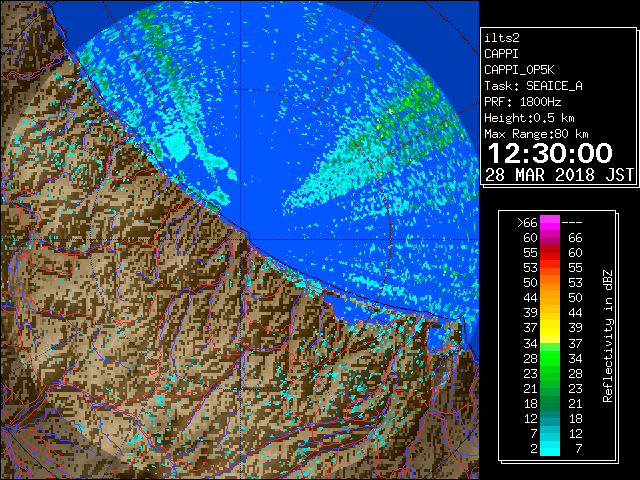Click the 'PRF: 1800Hz' line
640x480 pixels.
(x=522, y=102)
